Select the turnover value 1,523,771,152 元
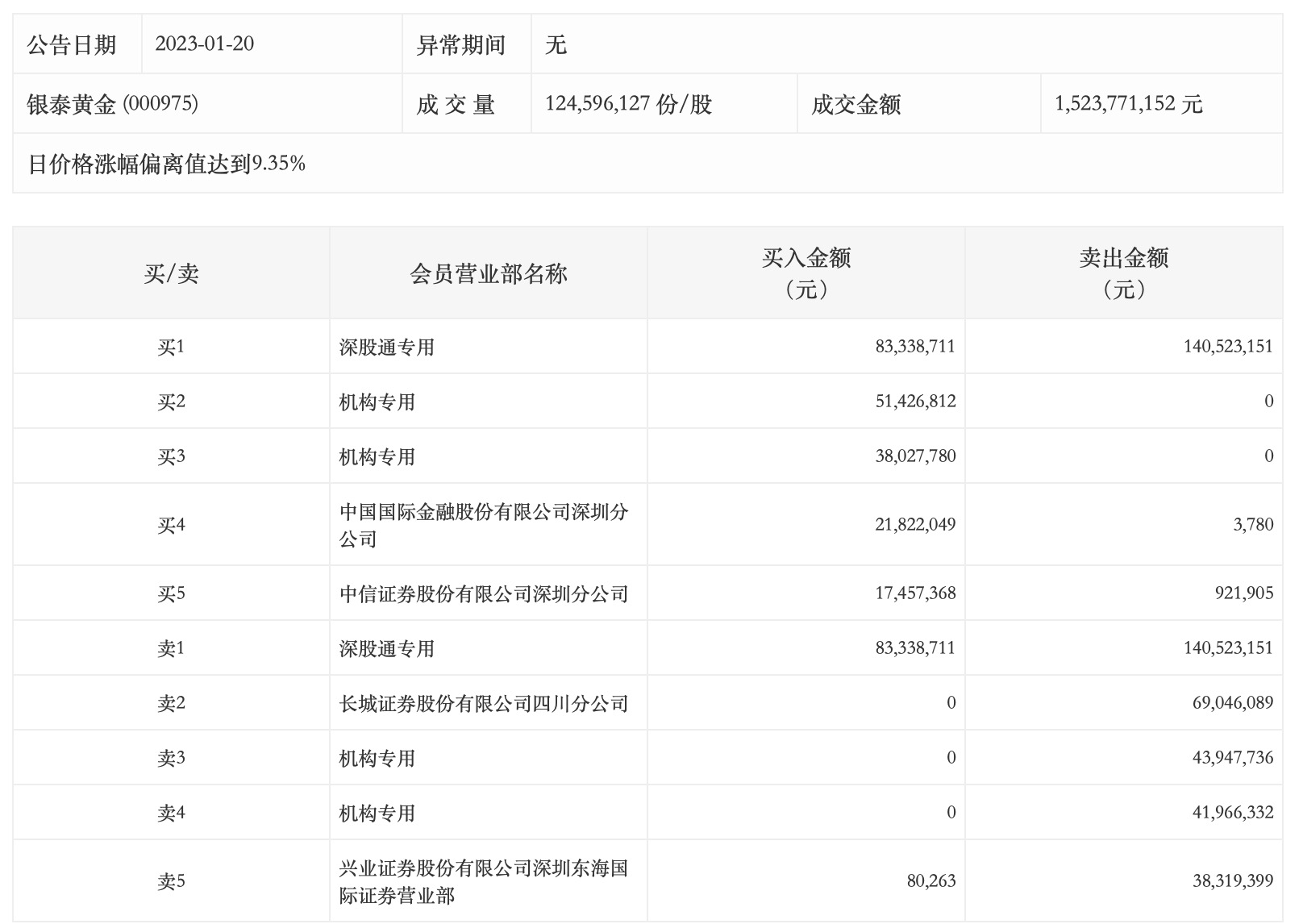The height and width of the screenshot is (924, 1303). coord(1128,104)
